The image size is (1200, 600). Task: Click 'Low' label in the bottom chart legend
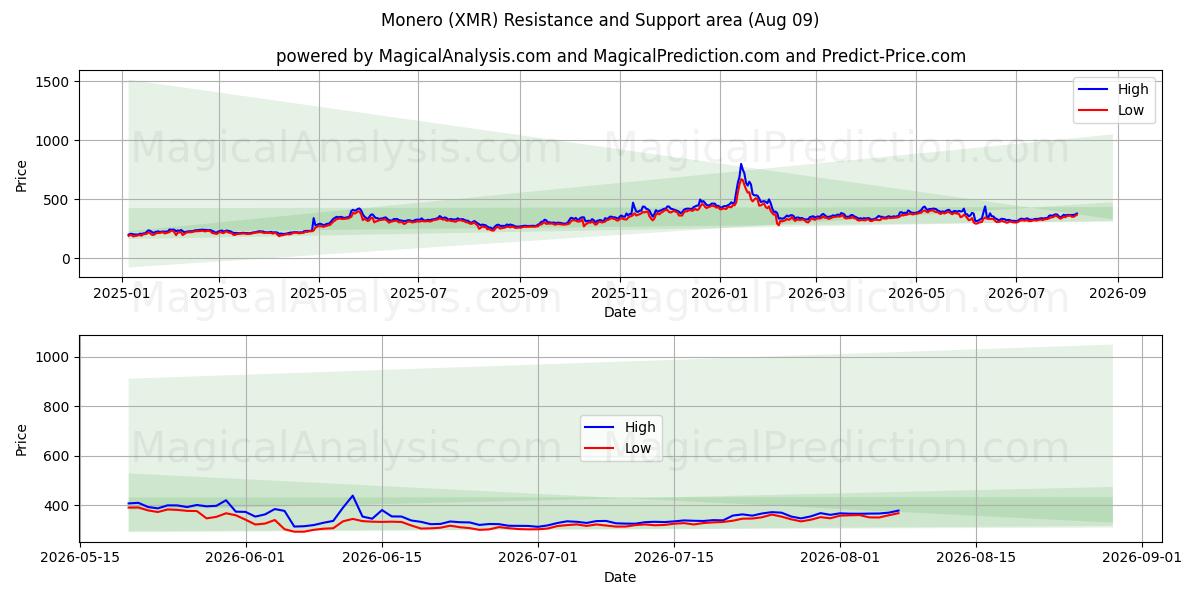click(638, 448)
